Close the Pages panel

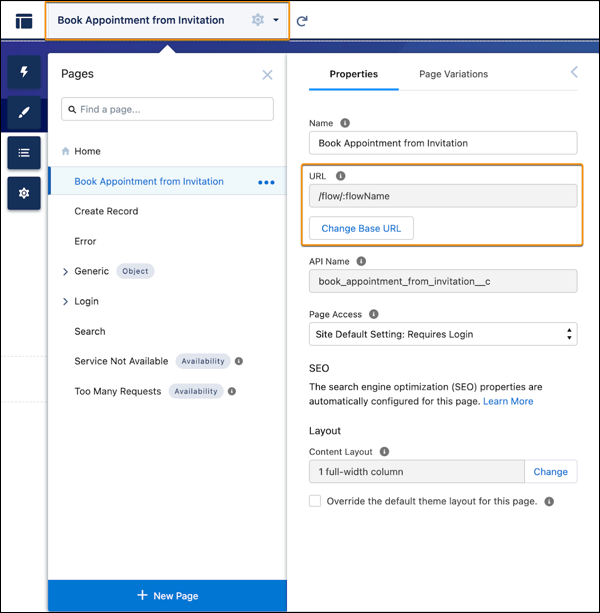[x=267, y=75]
